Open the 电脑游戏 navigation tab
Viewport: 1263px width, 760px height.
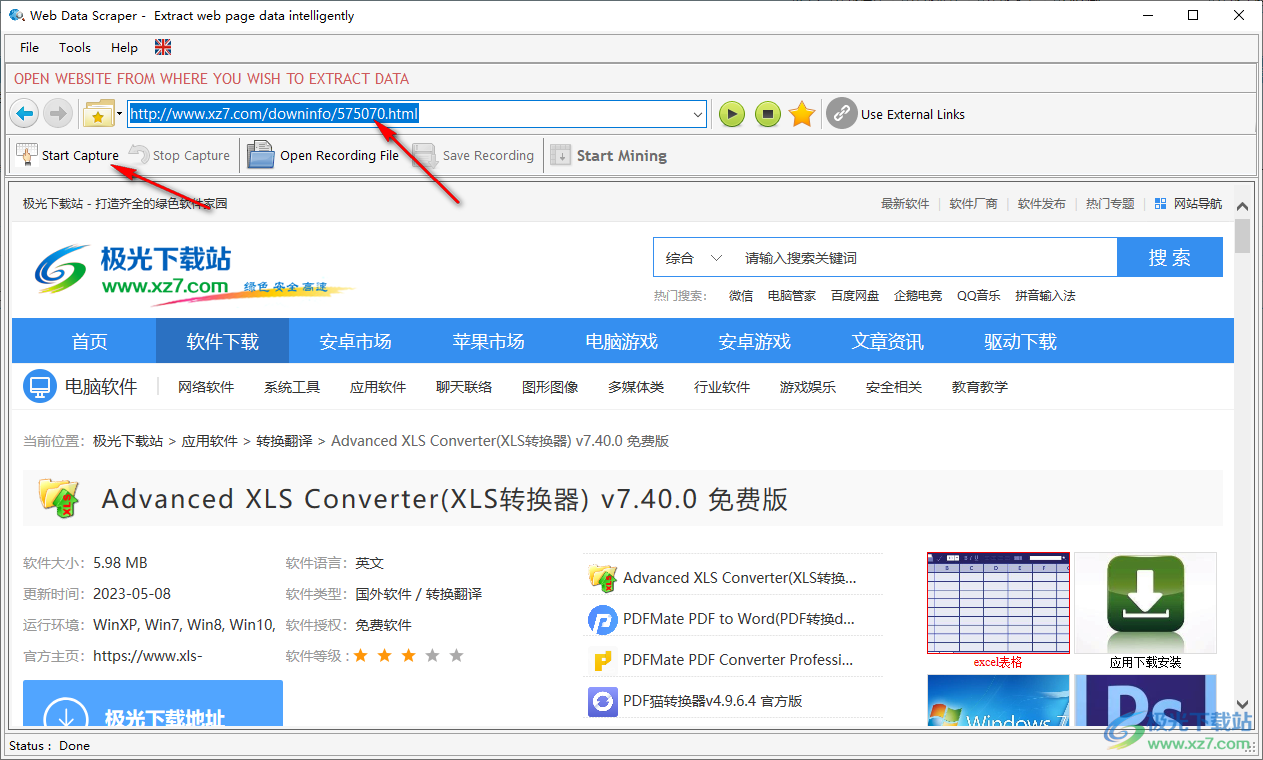coord(622,341)
